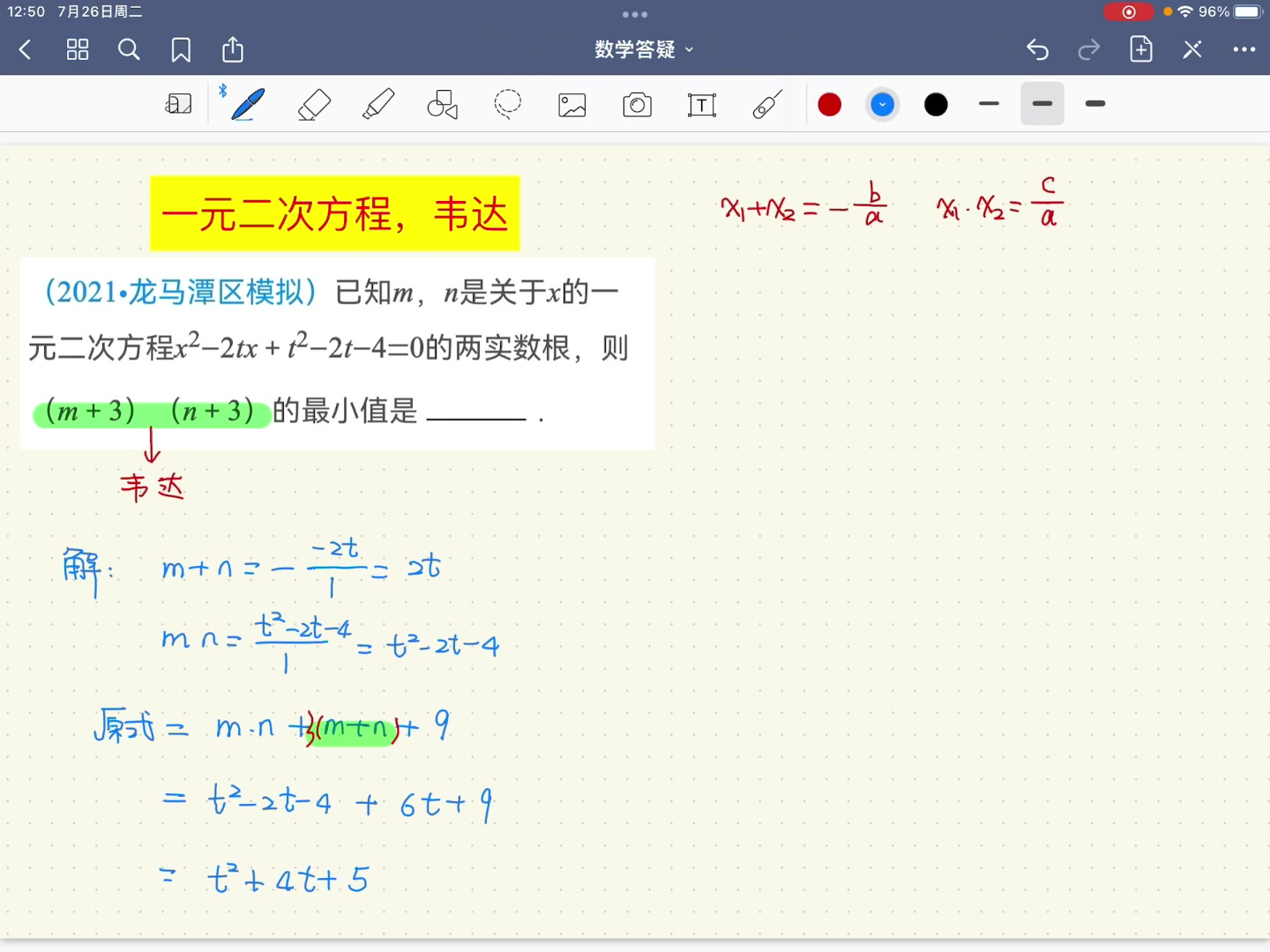The width and height of the screenshot is (1270, 952).
Task: Insert an image with the photo tool
Action: 571,103
